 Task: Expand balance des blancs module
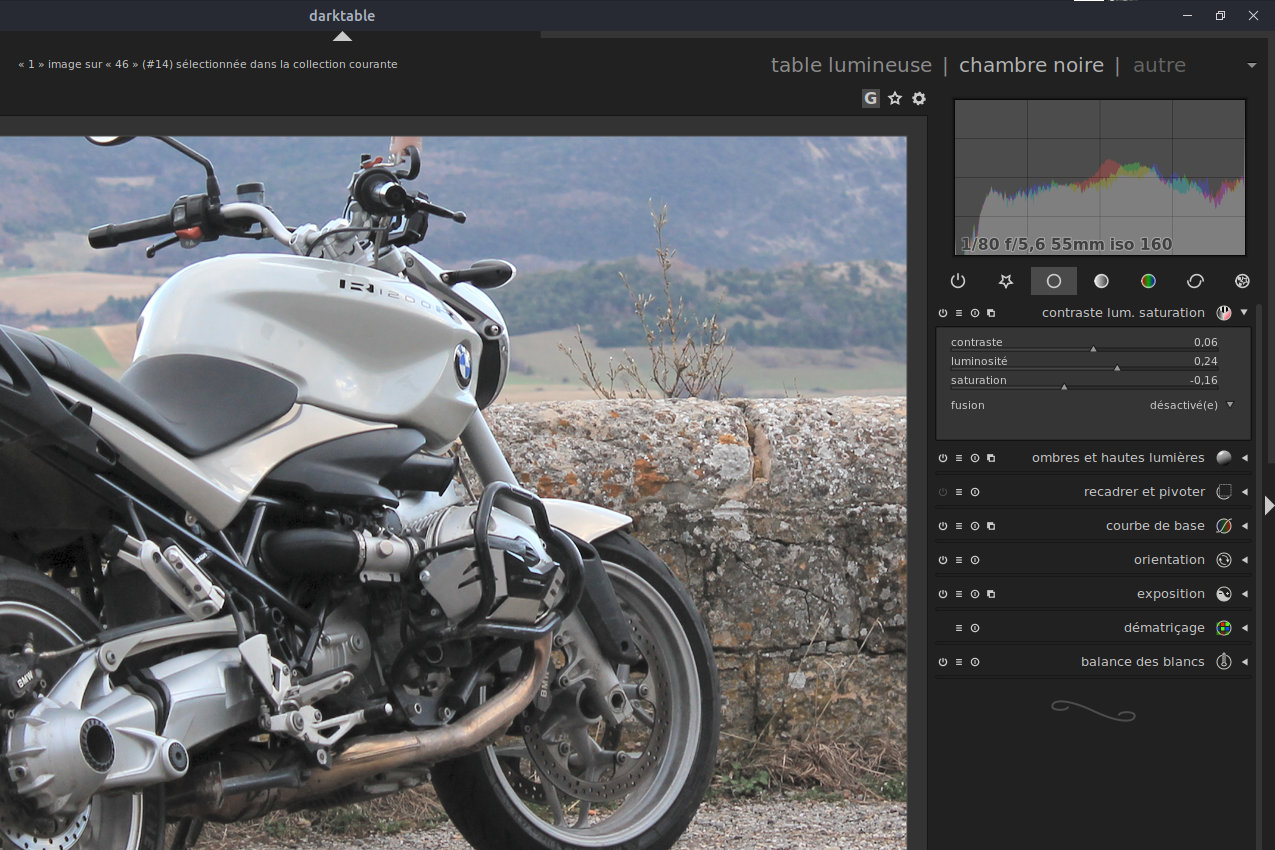[1245, 662]
